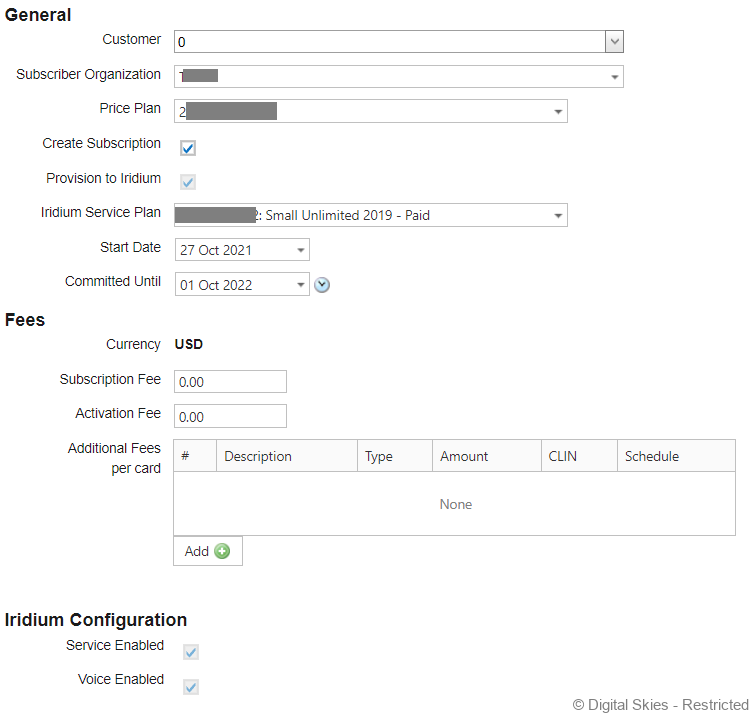Expand the Iridium Service Plan dropdown
The width and height of the screenshot is (749, 713).
557,215
